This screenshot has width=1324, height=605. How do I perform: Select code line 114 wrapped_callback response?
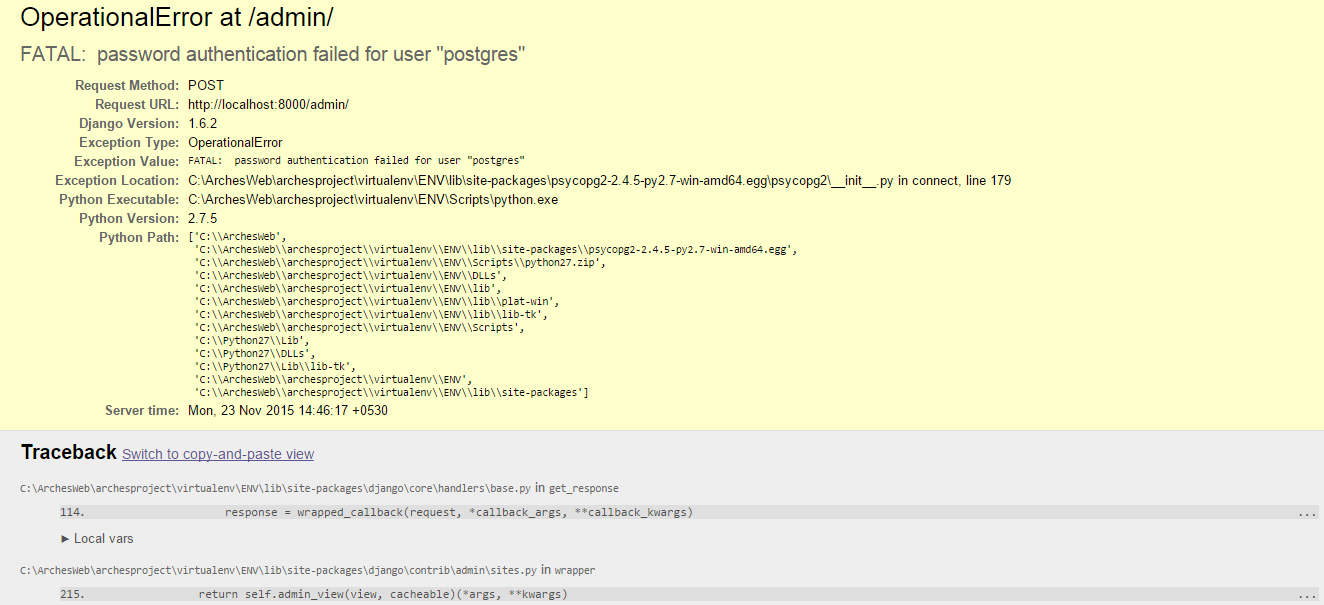[690, 512]
